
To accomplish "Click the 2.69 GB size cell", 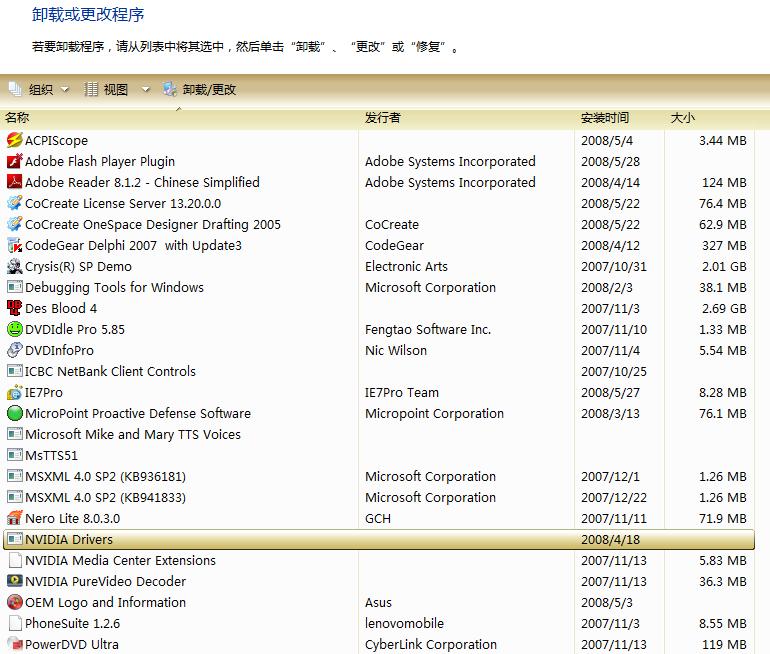I will click(724, 308).
